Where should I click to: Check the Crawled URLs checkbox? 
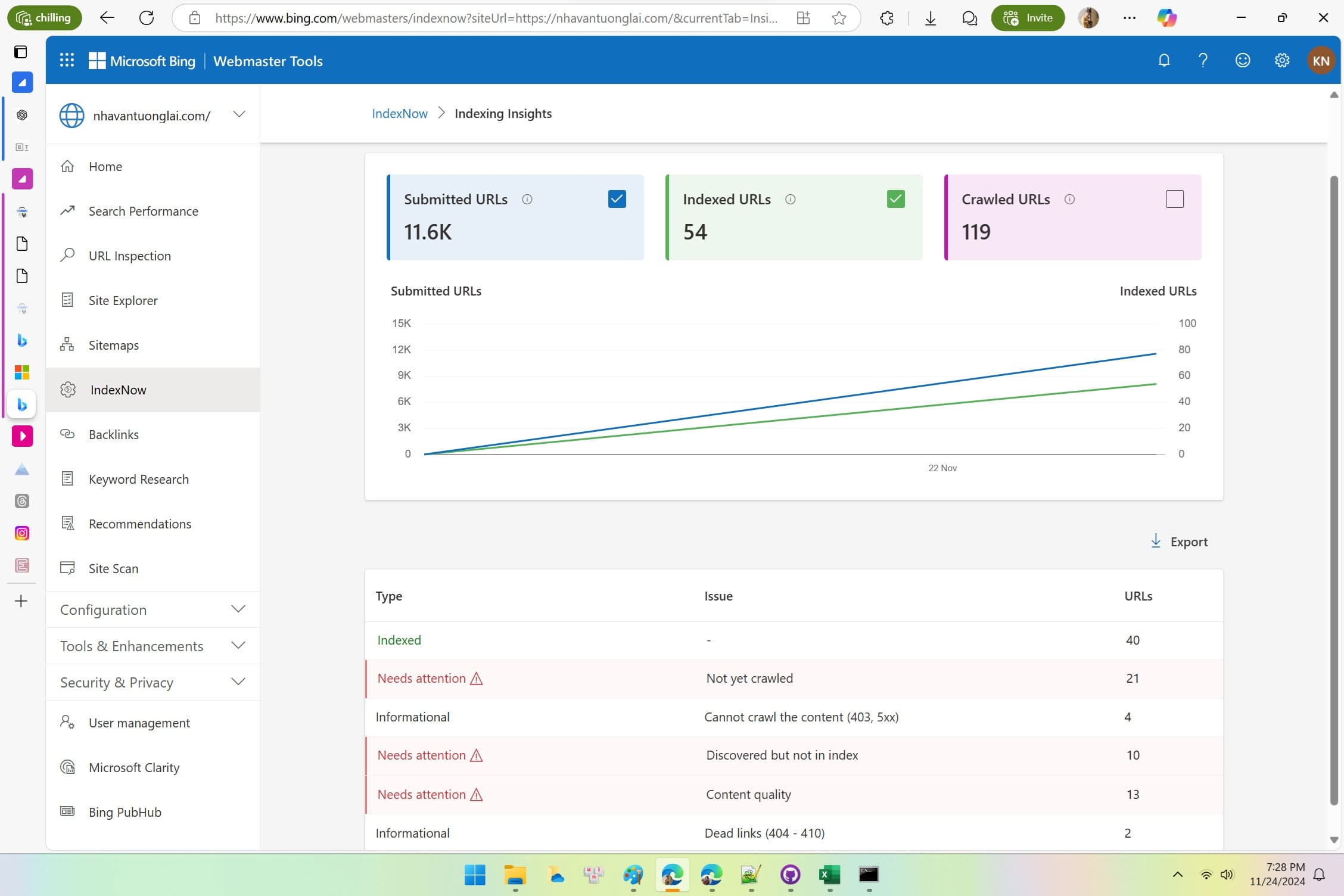(1175, 199)
